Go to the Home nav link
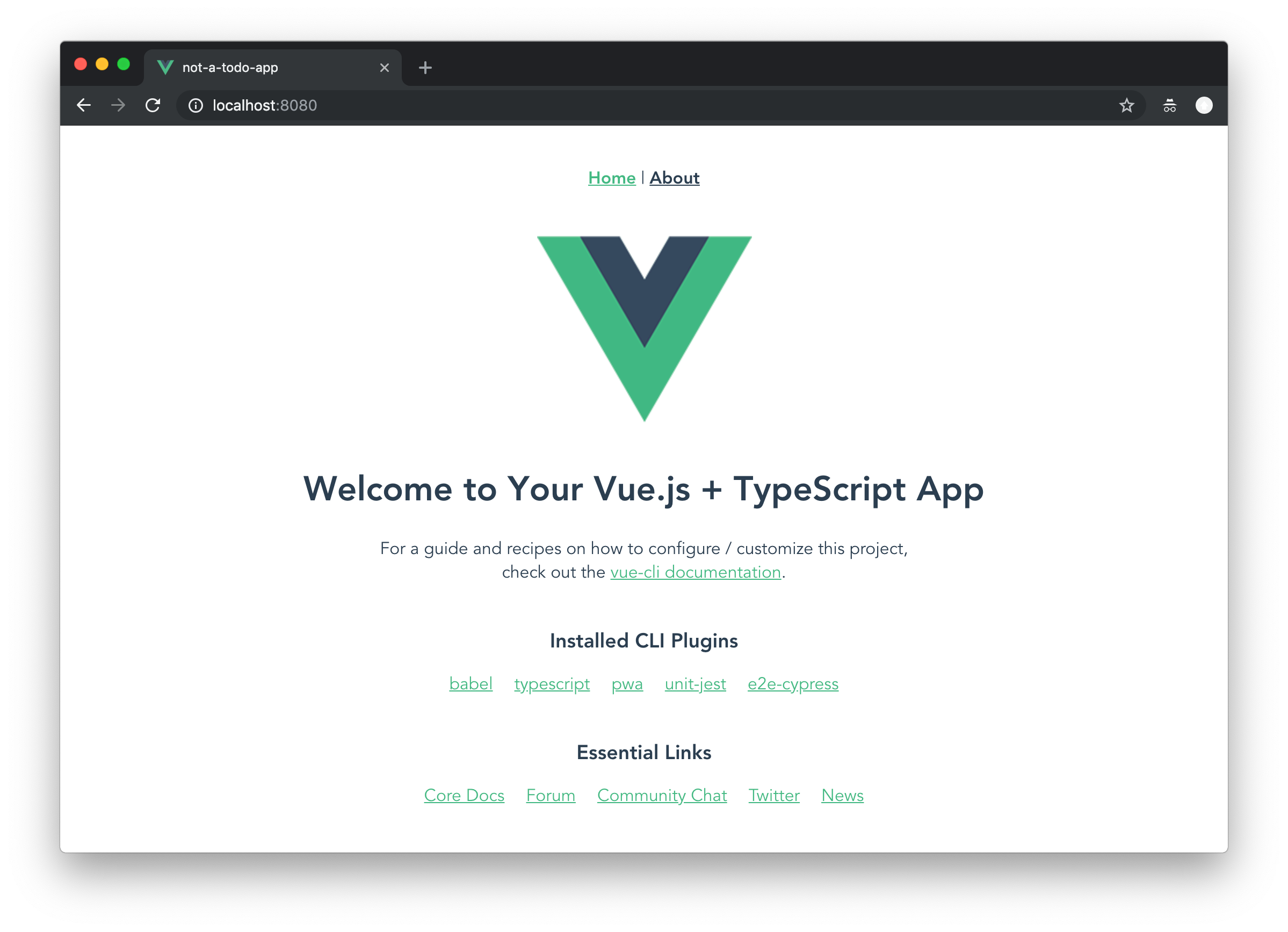1288x932 pixels. pos(612,178)
